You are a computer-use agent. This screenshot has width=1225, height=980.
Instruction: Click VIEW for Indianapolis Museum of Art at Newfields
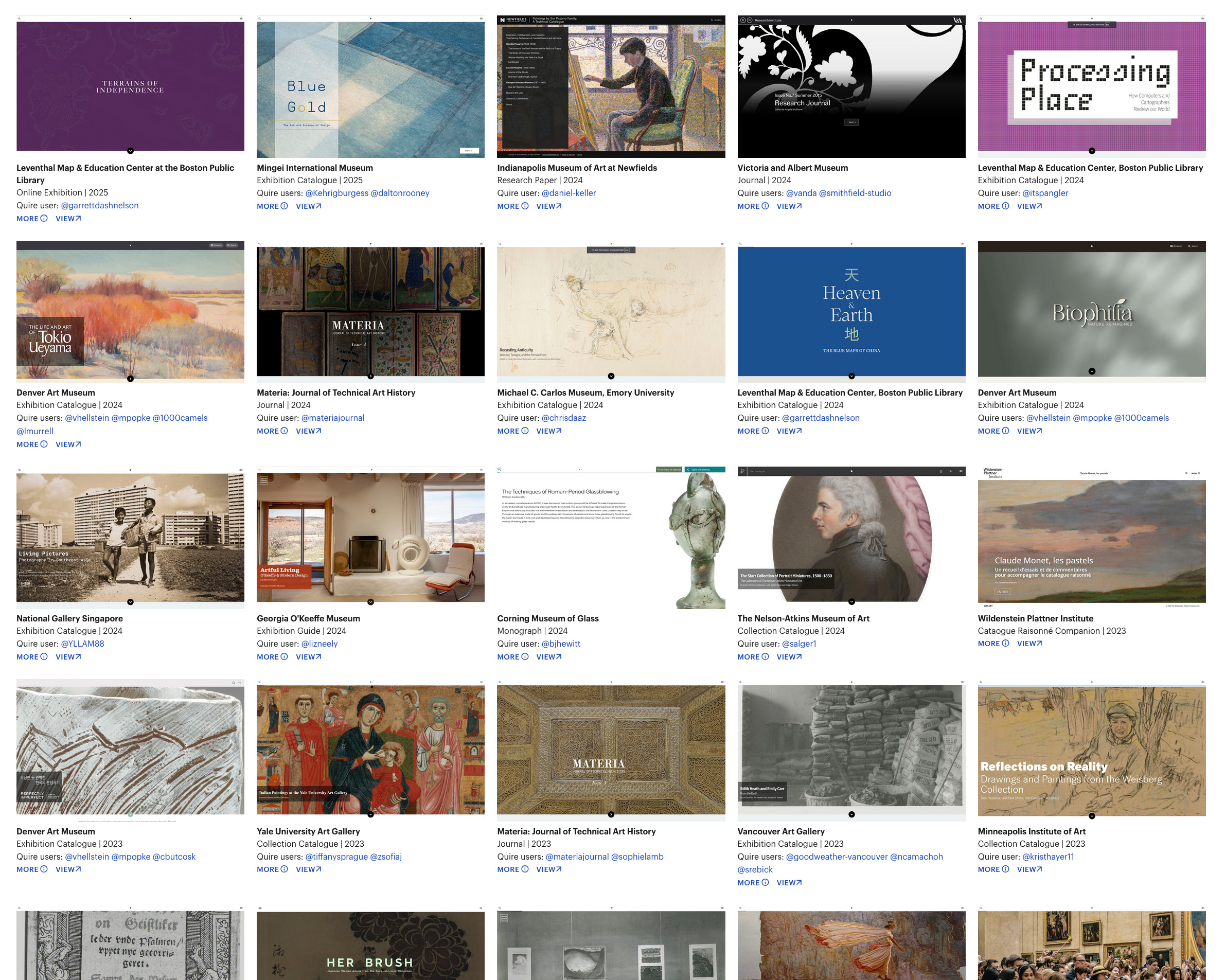point(549,206)
